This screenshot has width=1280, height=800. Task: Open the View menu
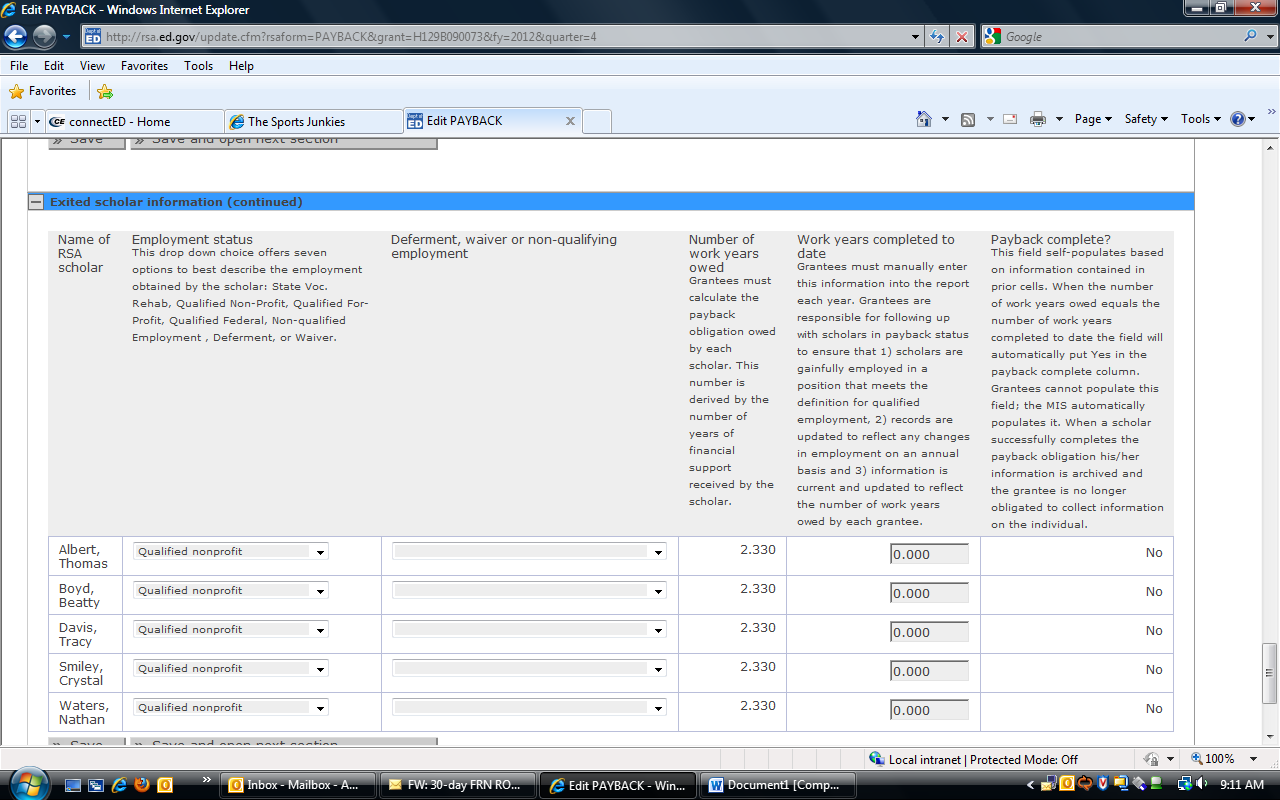tap(92, 66)
